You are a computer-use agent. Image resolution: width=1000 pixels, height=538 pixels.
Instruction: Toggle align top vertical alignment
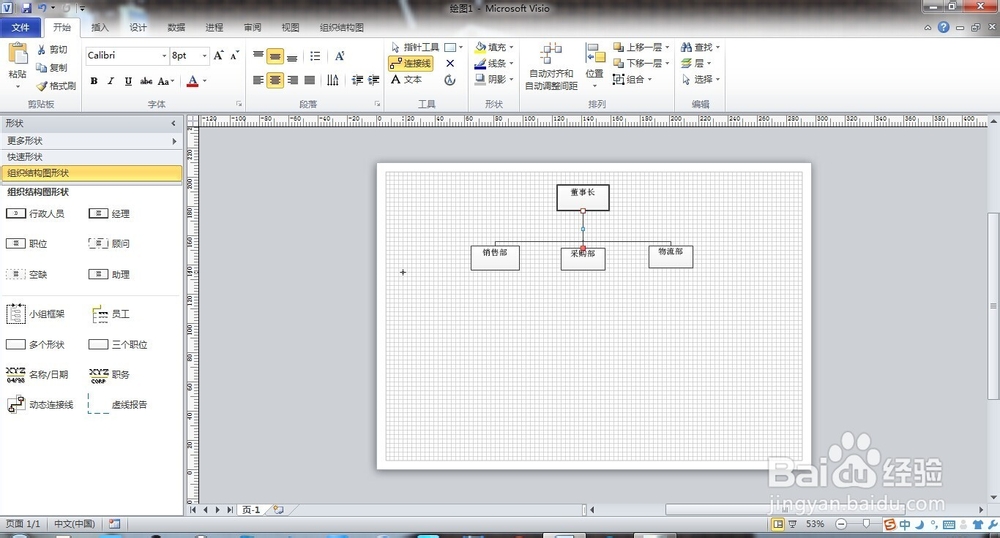[x=258, y=56]
